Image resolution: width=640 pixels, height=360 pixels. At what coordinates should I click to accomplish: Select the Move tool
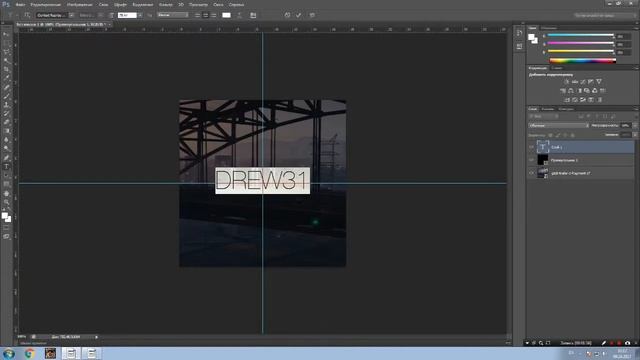(6, 34)
